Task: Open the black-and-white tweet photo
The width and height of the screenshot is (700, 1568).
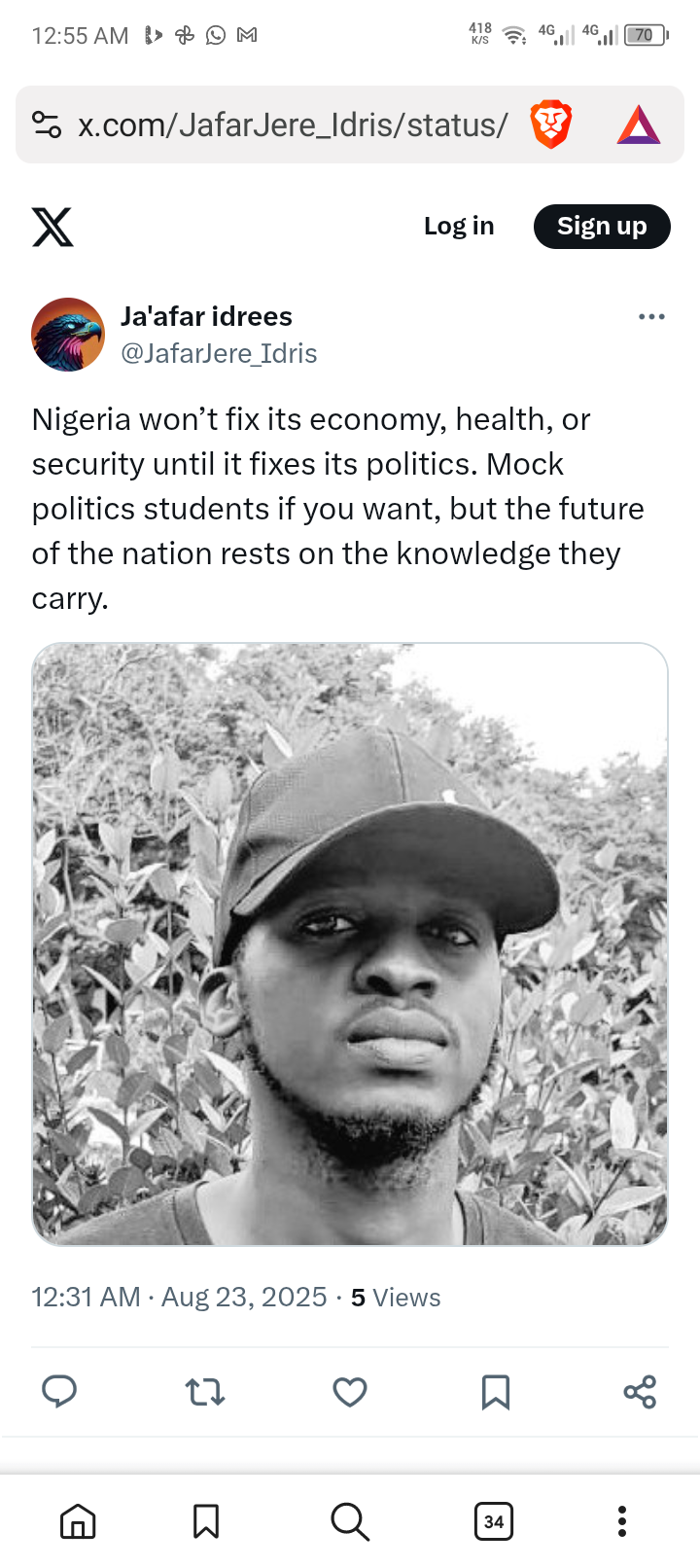Action: pyautogui.click(x=350, y=944)
